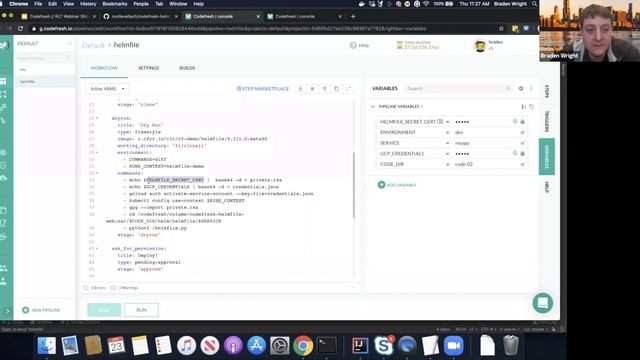Click the lock icon for GCP_CREDENTIALS
The image size is (640, 360).
(x=522, y=153)
